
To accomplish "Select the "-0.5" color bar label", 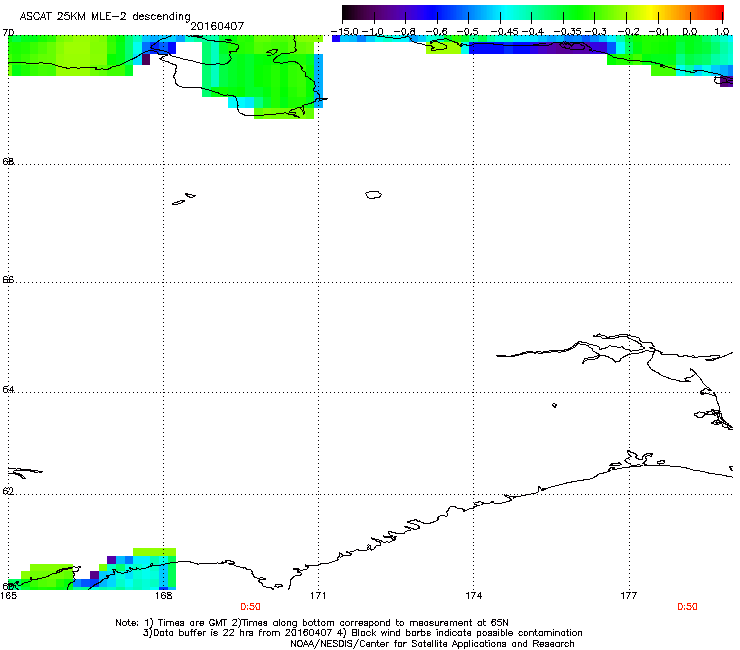I will pos(468,32).
